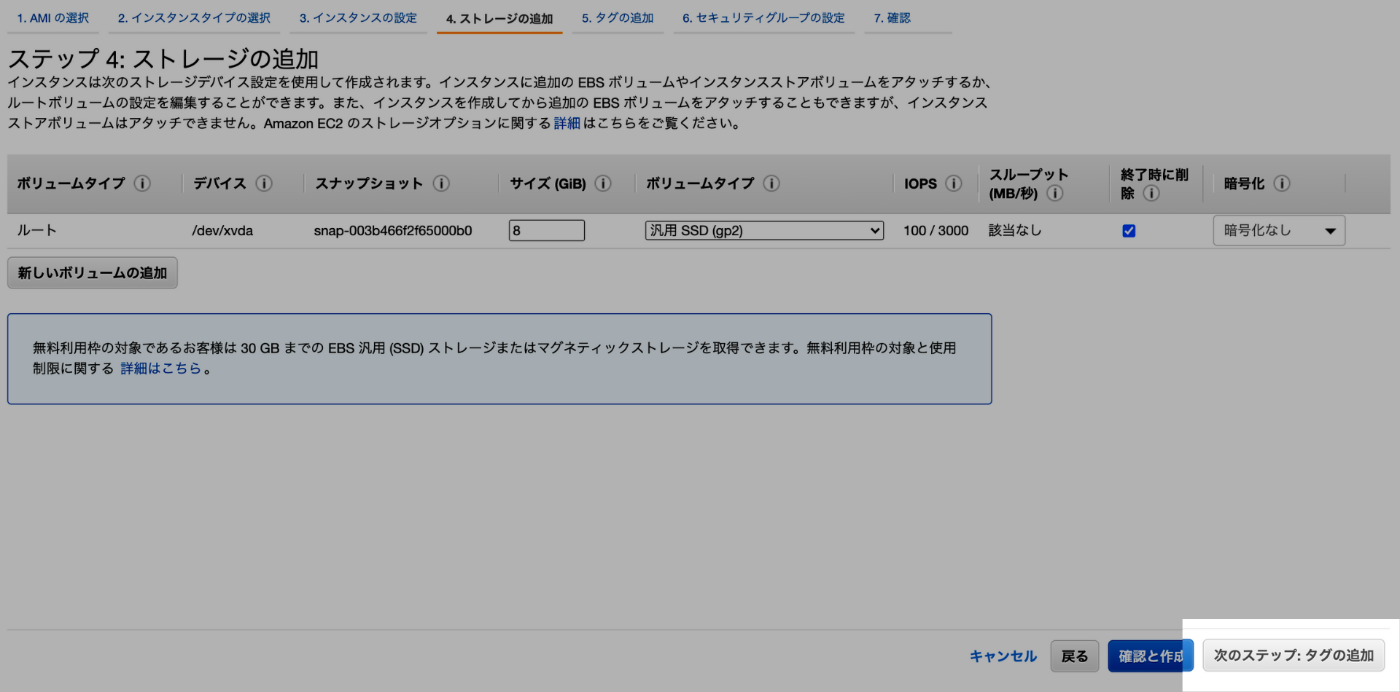Open 汎用 SSD (gp2) volume type dropdown

pos(764,231)
